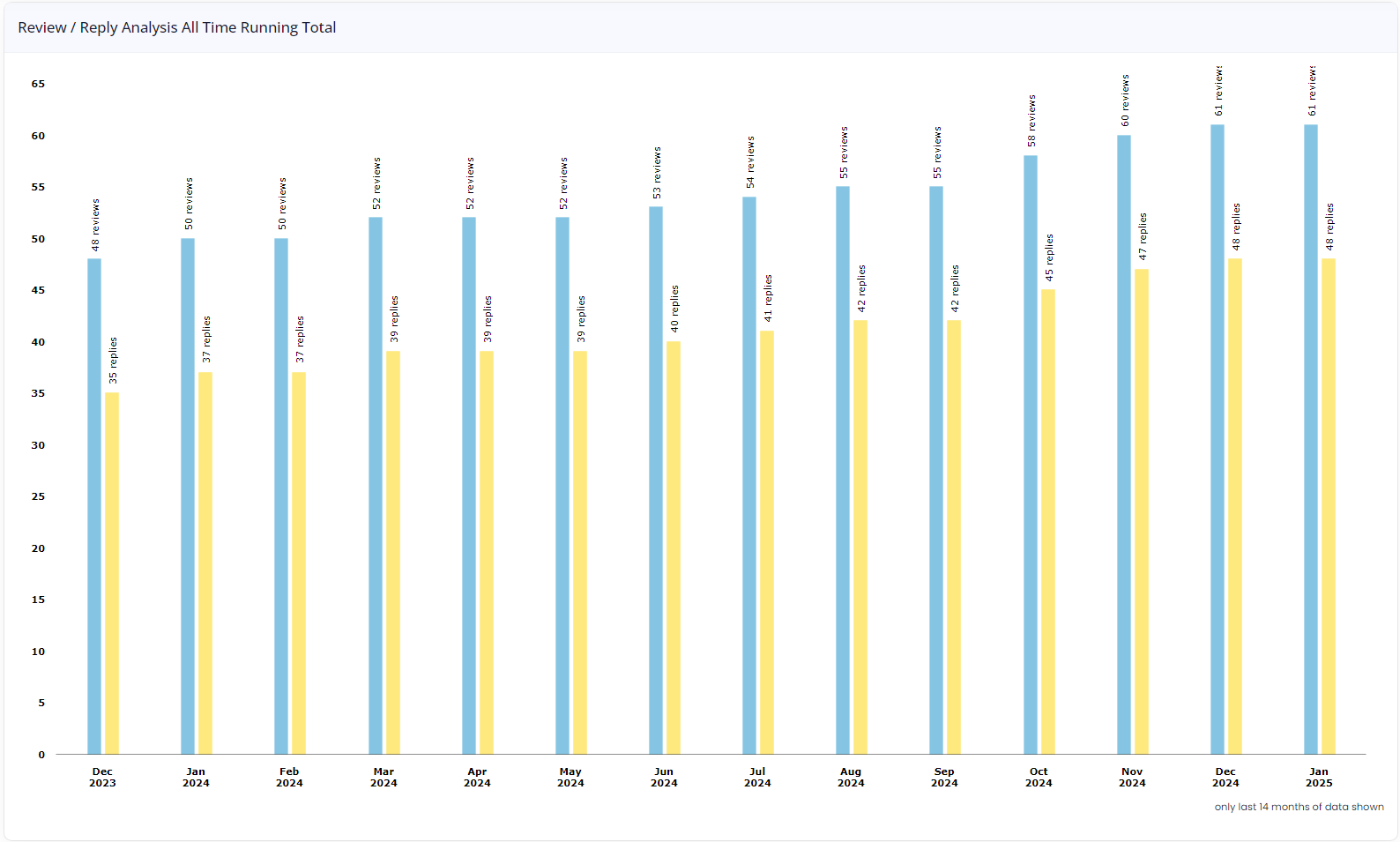Screen dimensions: 1400x842
Task: Click the '60 reviews' bar label
Action: click(x=1125, y=101)
